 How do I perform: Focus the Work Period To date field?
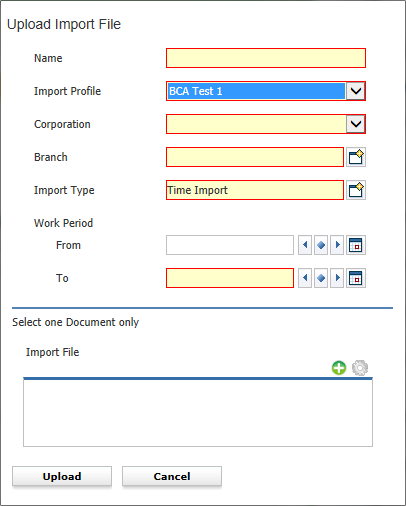click(x=230, y=278)
